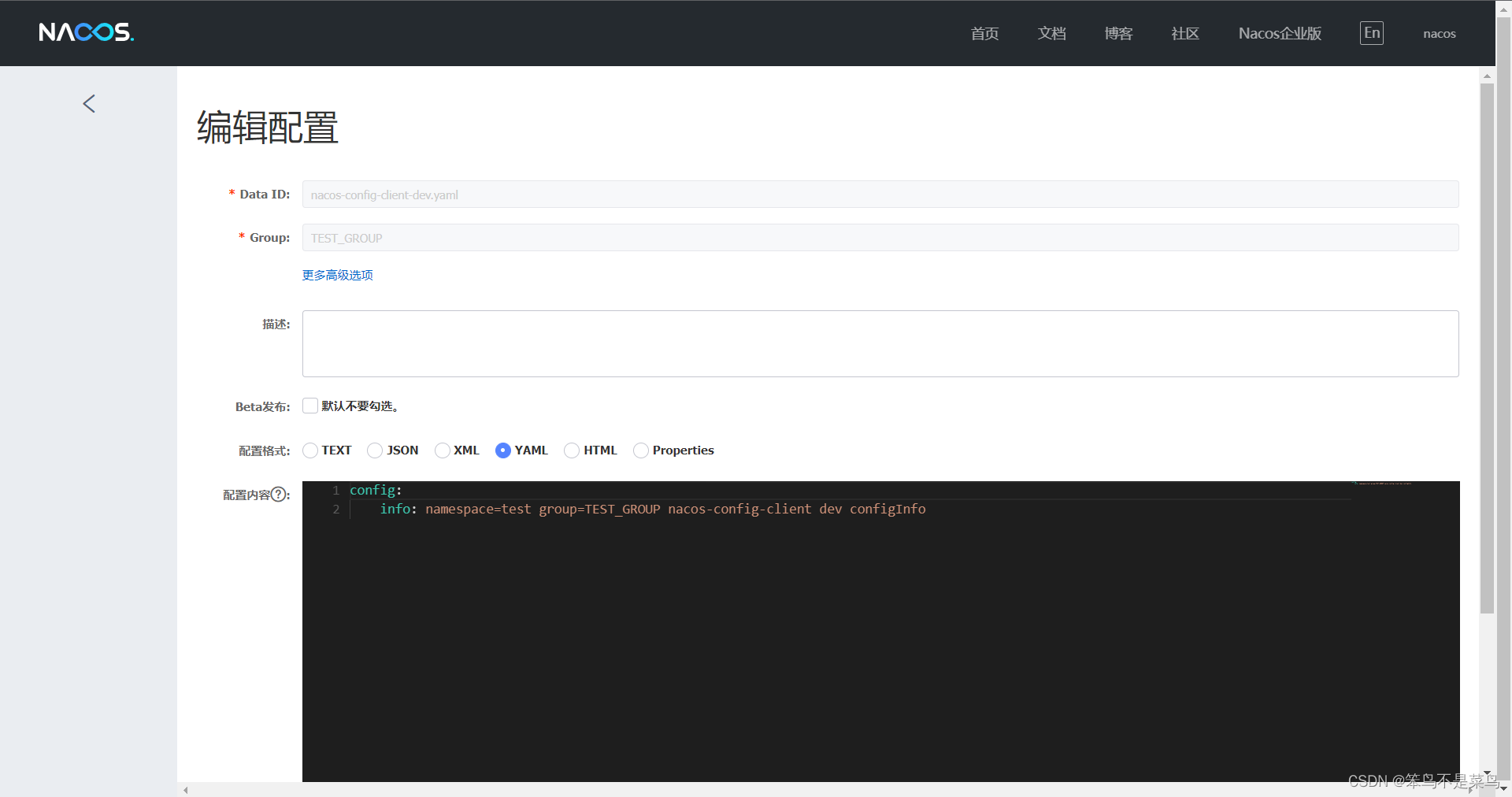Open the Nacos企业版 menu item
The height and width of the screenshot is (797, 1512).
[1280, 33]
